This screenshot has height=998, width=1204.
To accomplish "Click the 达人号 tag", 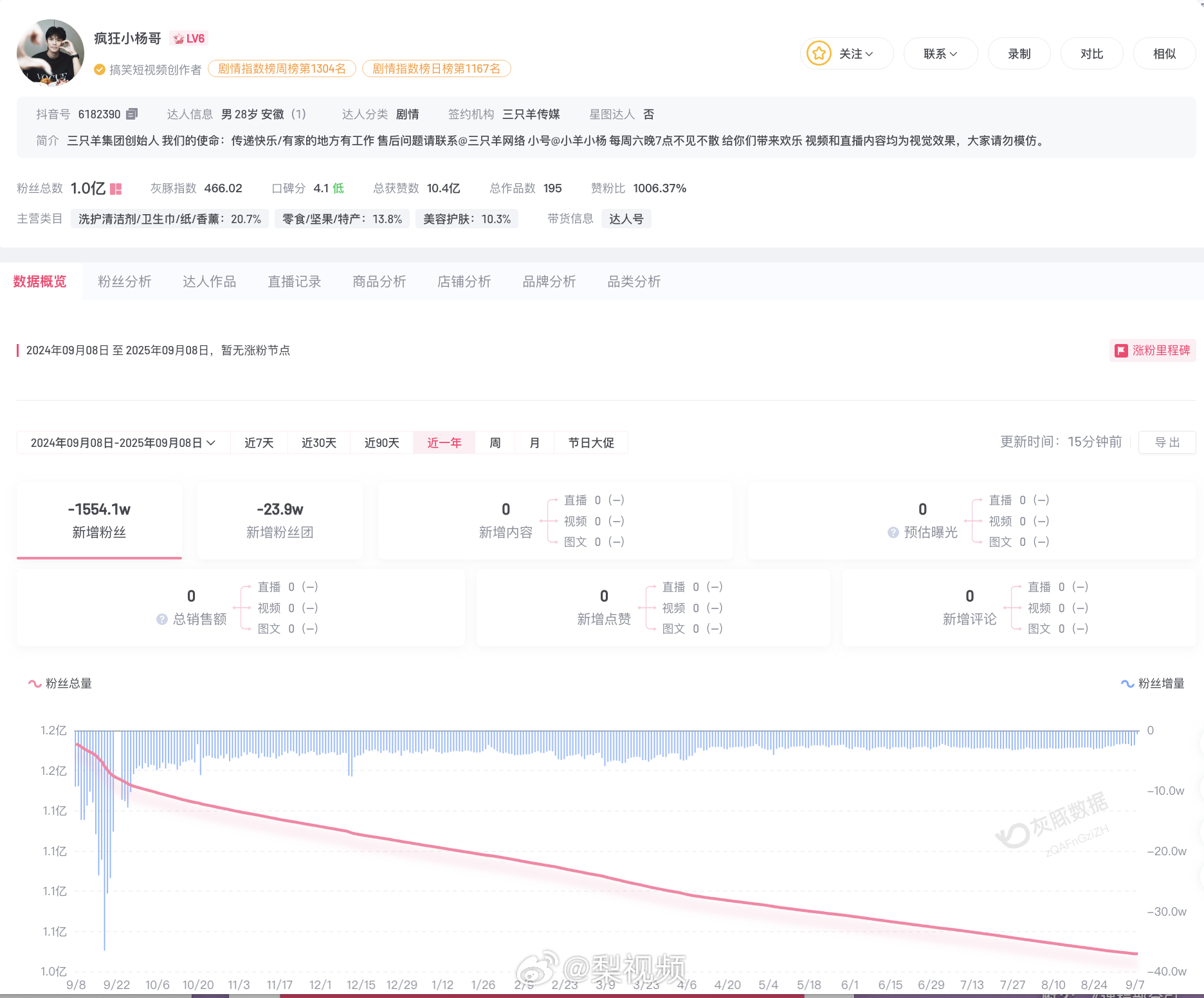I will coord(626,219).
